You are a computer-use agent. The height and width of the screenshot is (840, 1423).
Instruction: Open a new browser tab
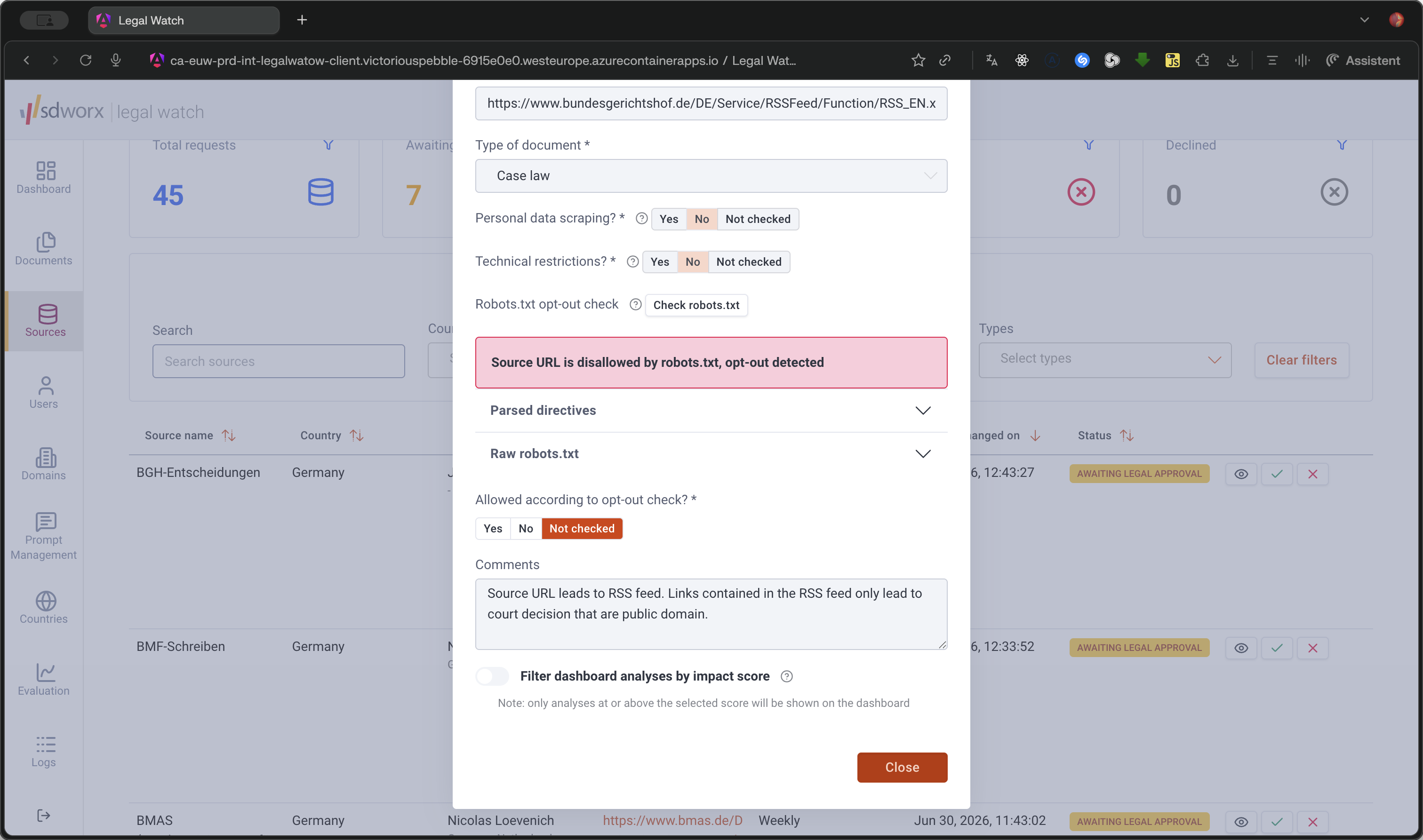click(x=303, y=20)
